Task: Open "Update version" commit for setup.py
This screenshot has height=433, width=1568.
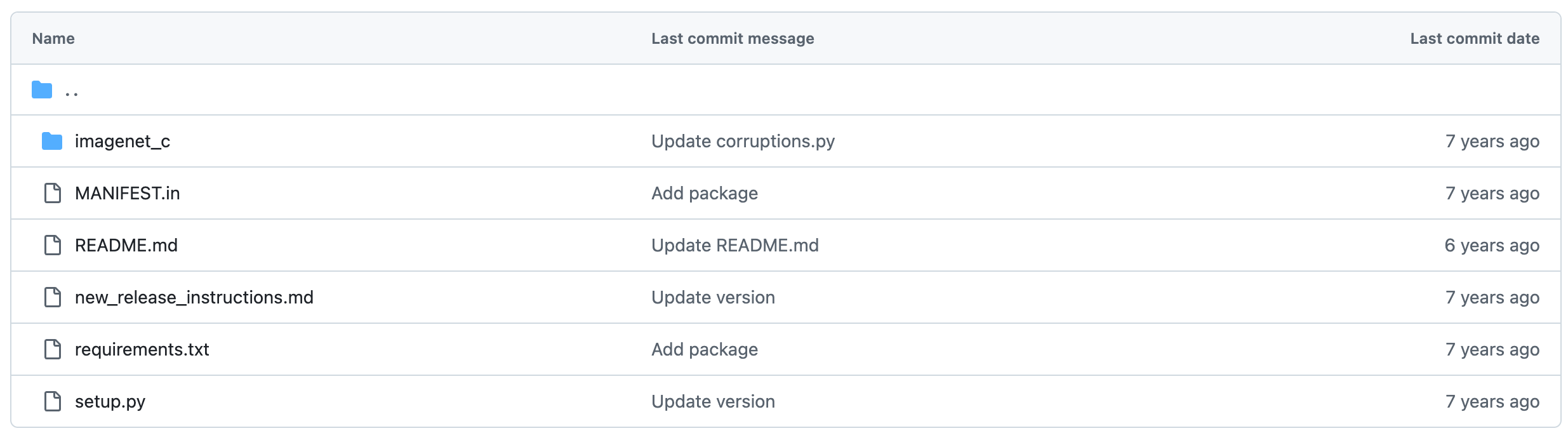Action: tap(713, 401)
